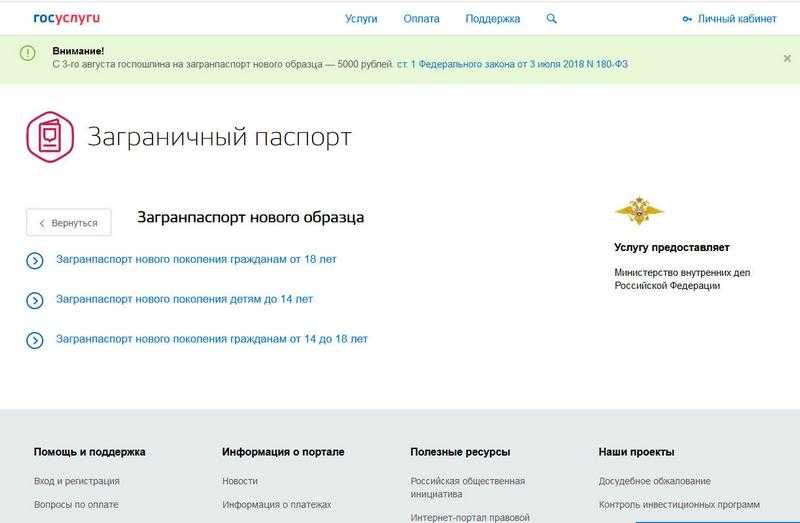Click arrow icon beside 'от 14 до 18 лет'

tap(35, 340)
